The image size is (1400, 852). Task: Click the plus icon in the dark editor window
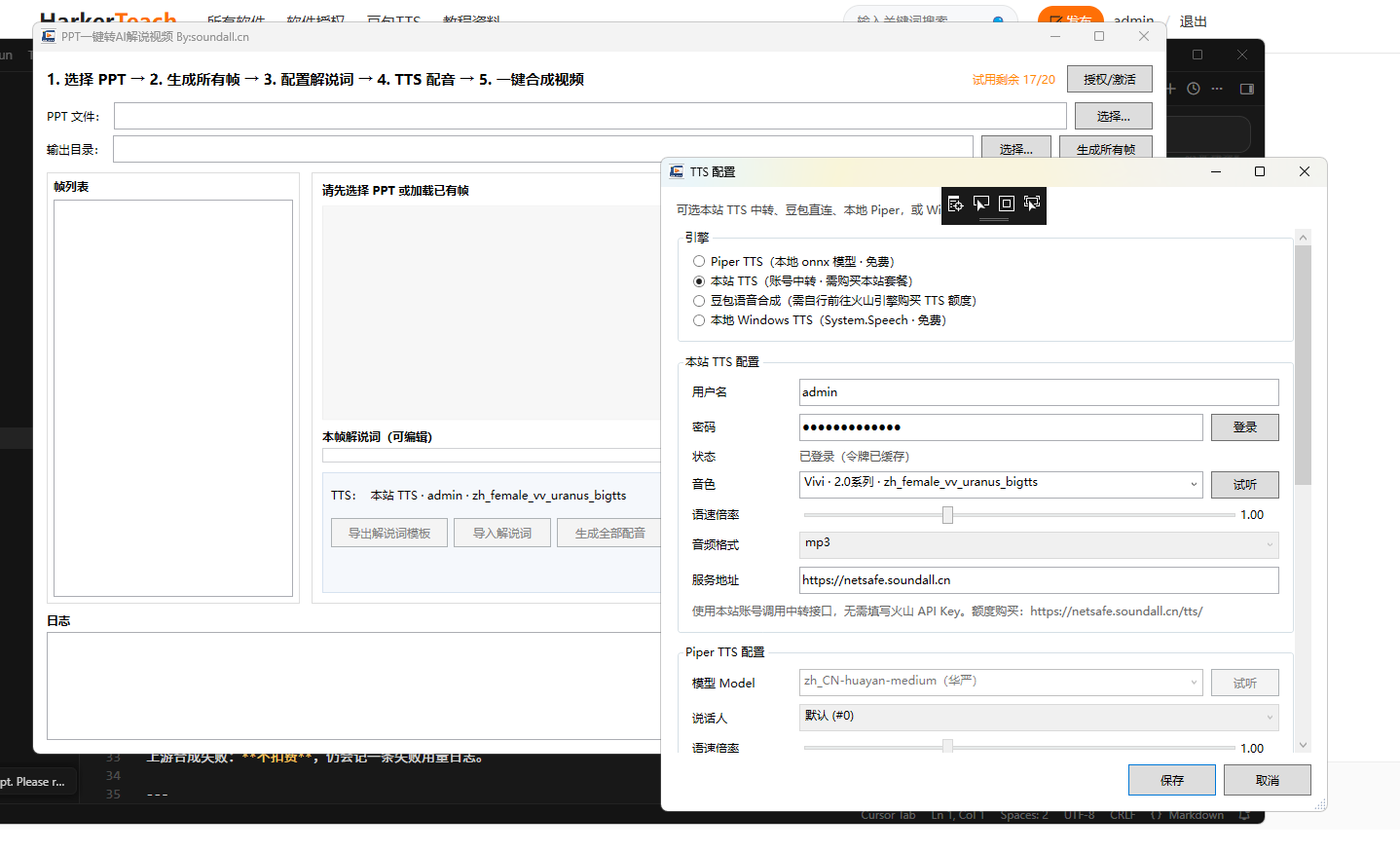click(x=1170, y=89)
